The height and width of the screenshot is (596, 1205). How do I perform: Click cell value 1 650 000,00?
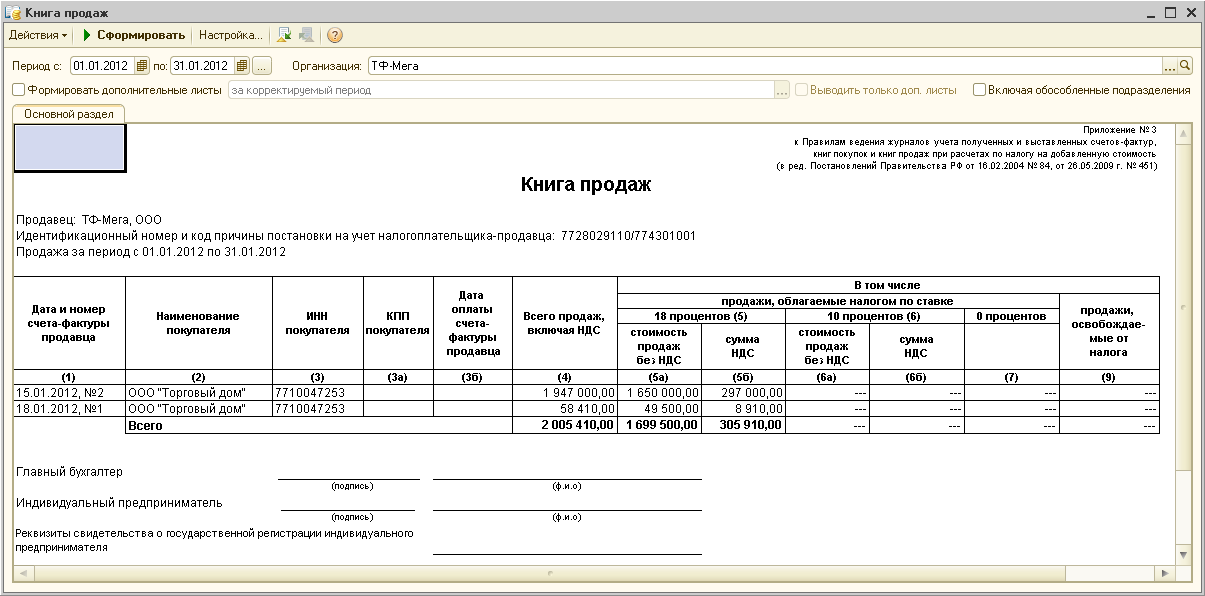click(x=660, y=393)
